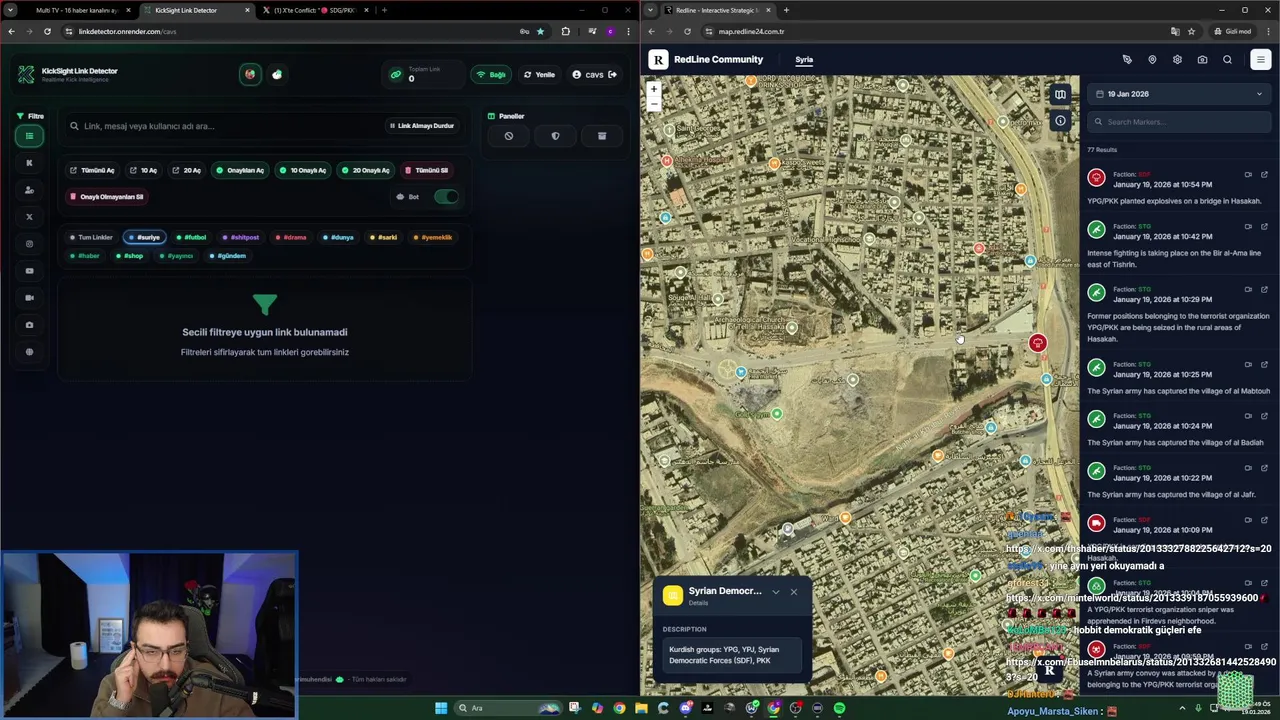Open external link for 10:54 PM event
The width and height of the screenshot is (1280, 720).
(x=1264, y=175)
